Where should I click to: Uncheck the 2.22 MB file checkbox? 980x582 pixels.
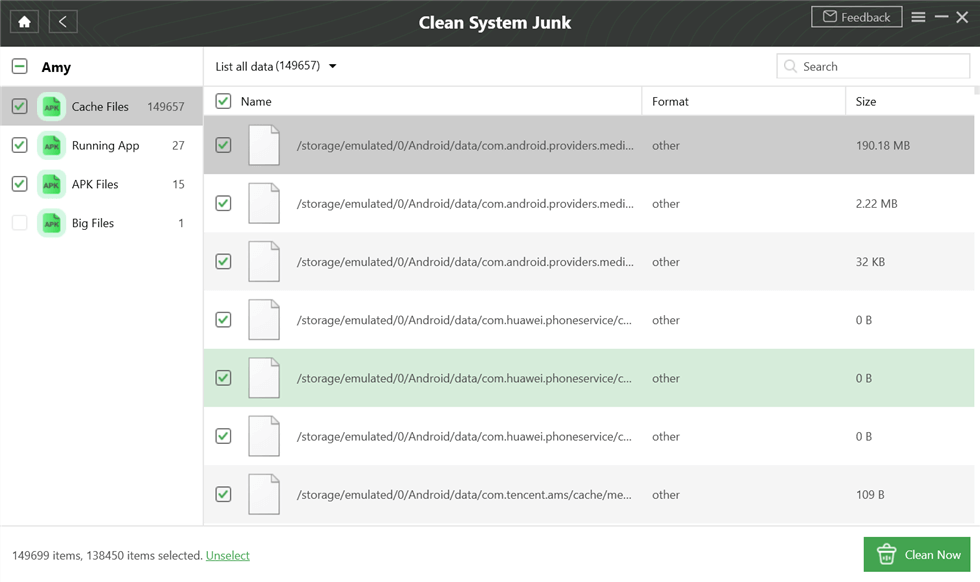coord(223,204)
